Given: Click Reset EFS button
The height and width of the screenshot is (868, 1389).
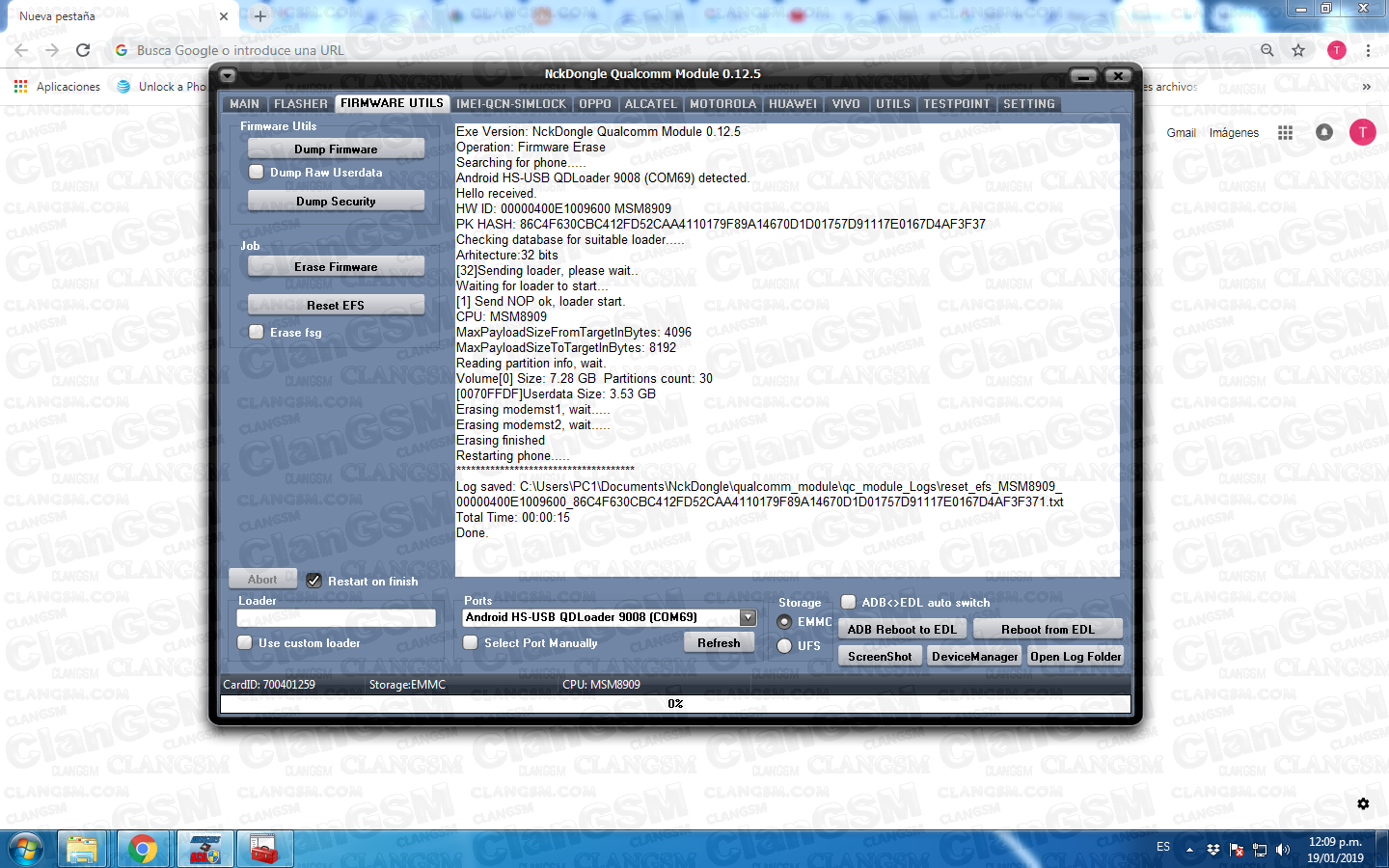Looking at the screenshot, I should point(336,305).
